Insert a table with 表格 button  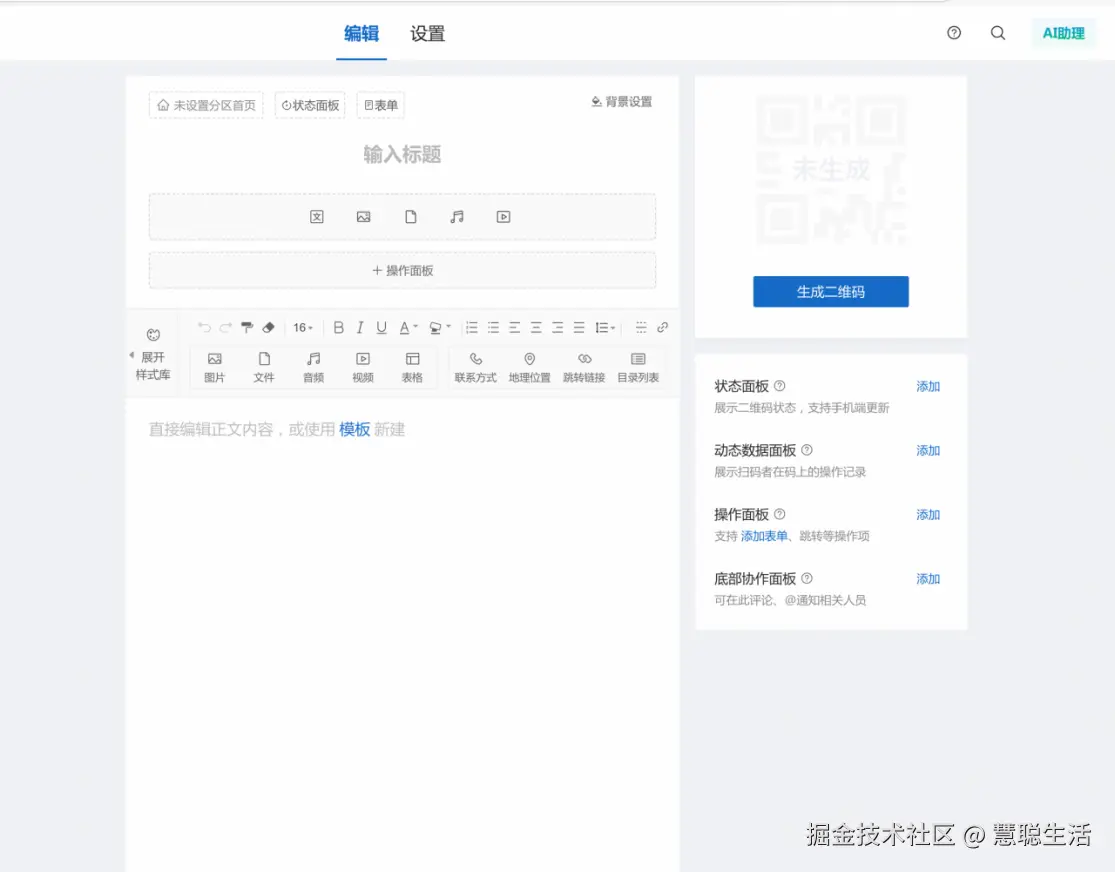412,367
